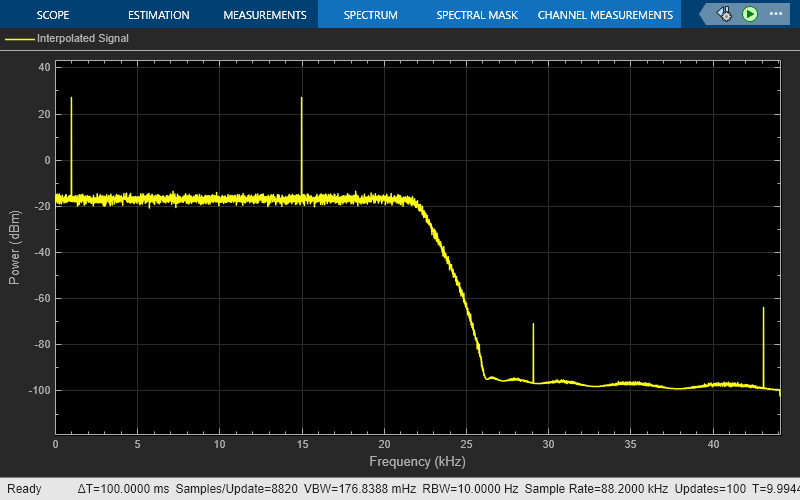
Task: Click the Updates=100 status entry
Action: tap(710, 489)
